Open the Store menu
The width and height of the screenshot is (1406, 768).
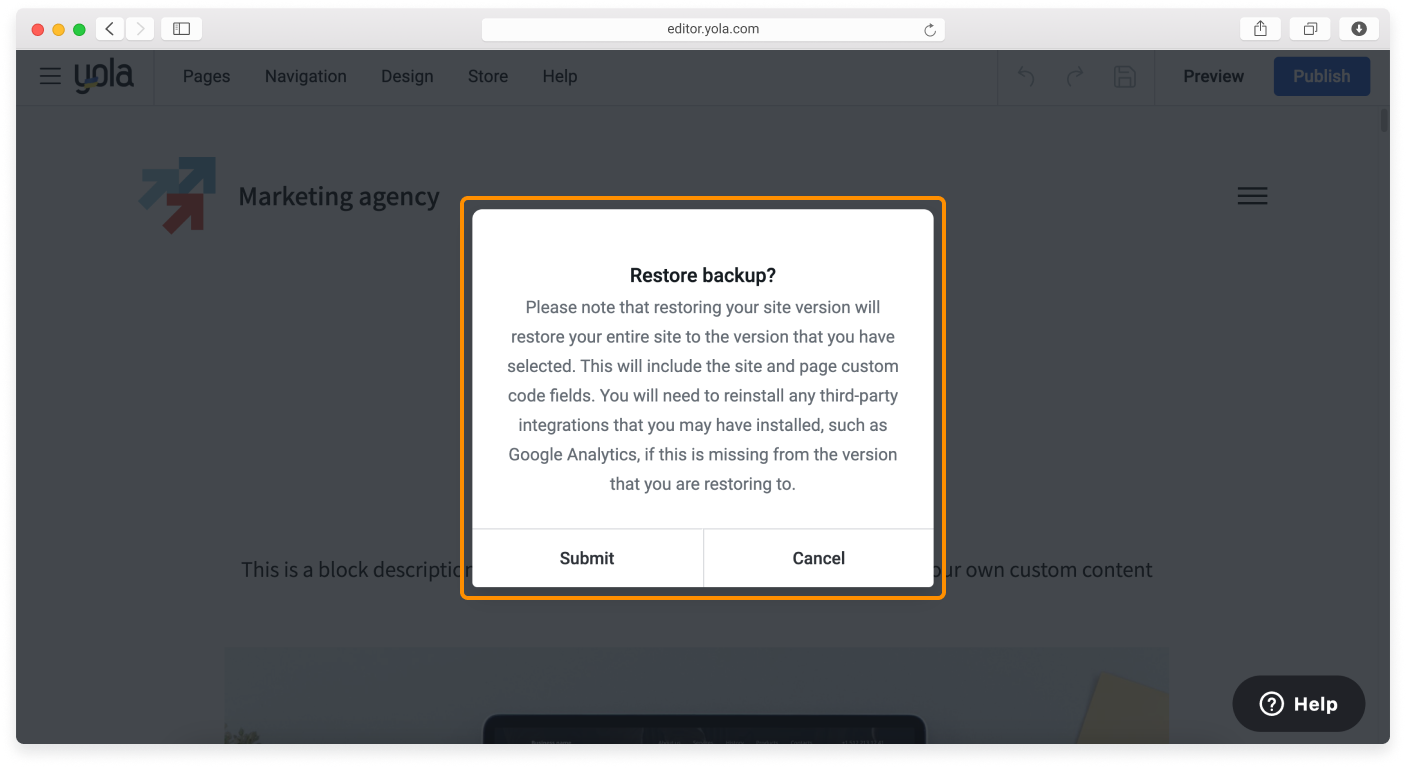pyautogui.click(x=487, y=76)
